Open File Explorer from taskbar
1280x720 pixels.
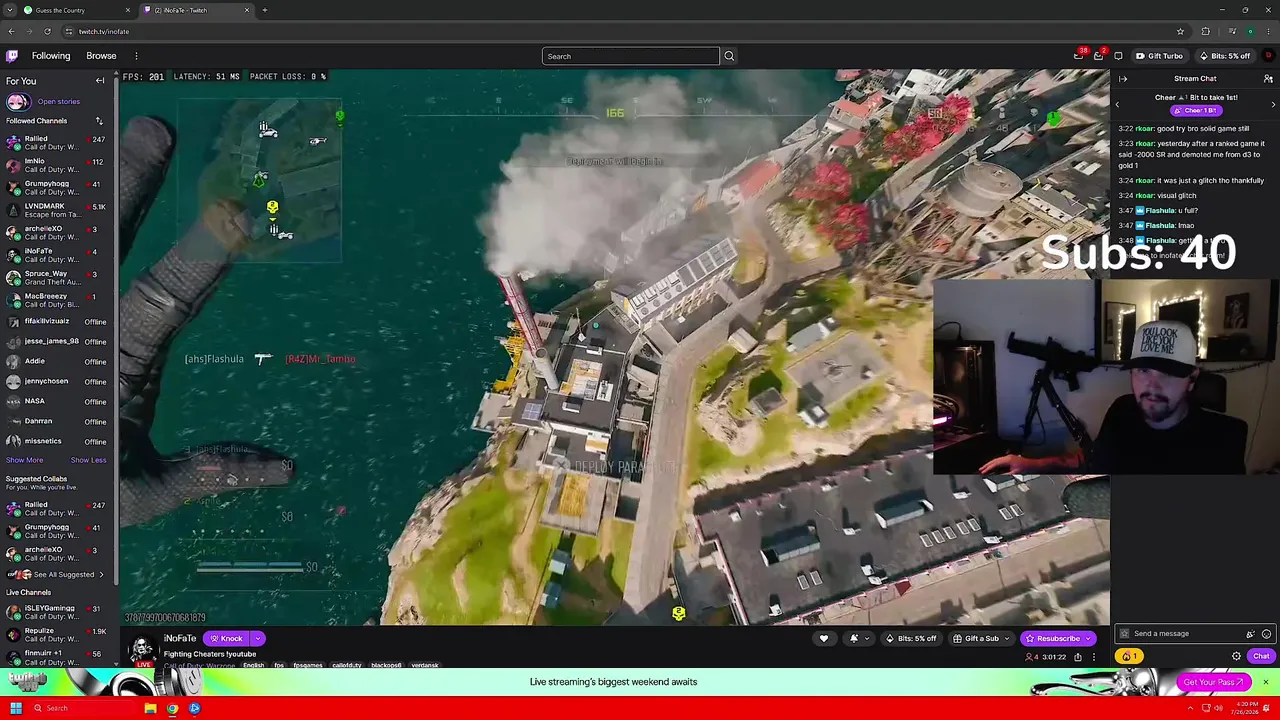pos(150,708)
